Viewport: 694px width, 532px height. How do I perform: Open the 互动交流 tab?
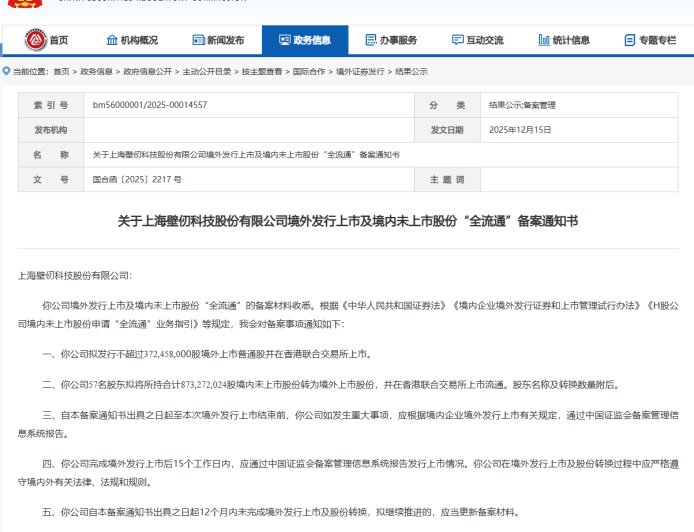478,40
